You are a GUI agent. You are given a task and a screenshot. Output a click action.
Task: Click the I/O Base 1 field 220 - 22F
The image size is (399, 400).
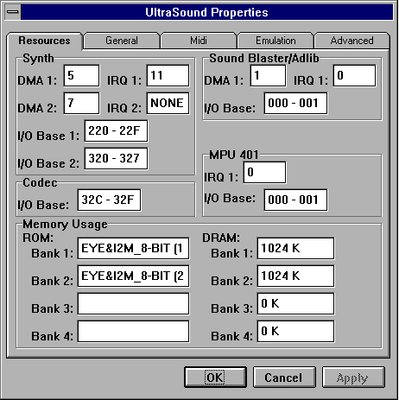[116, 131]
